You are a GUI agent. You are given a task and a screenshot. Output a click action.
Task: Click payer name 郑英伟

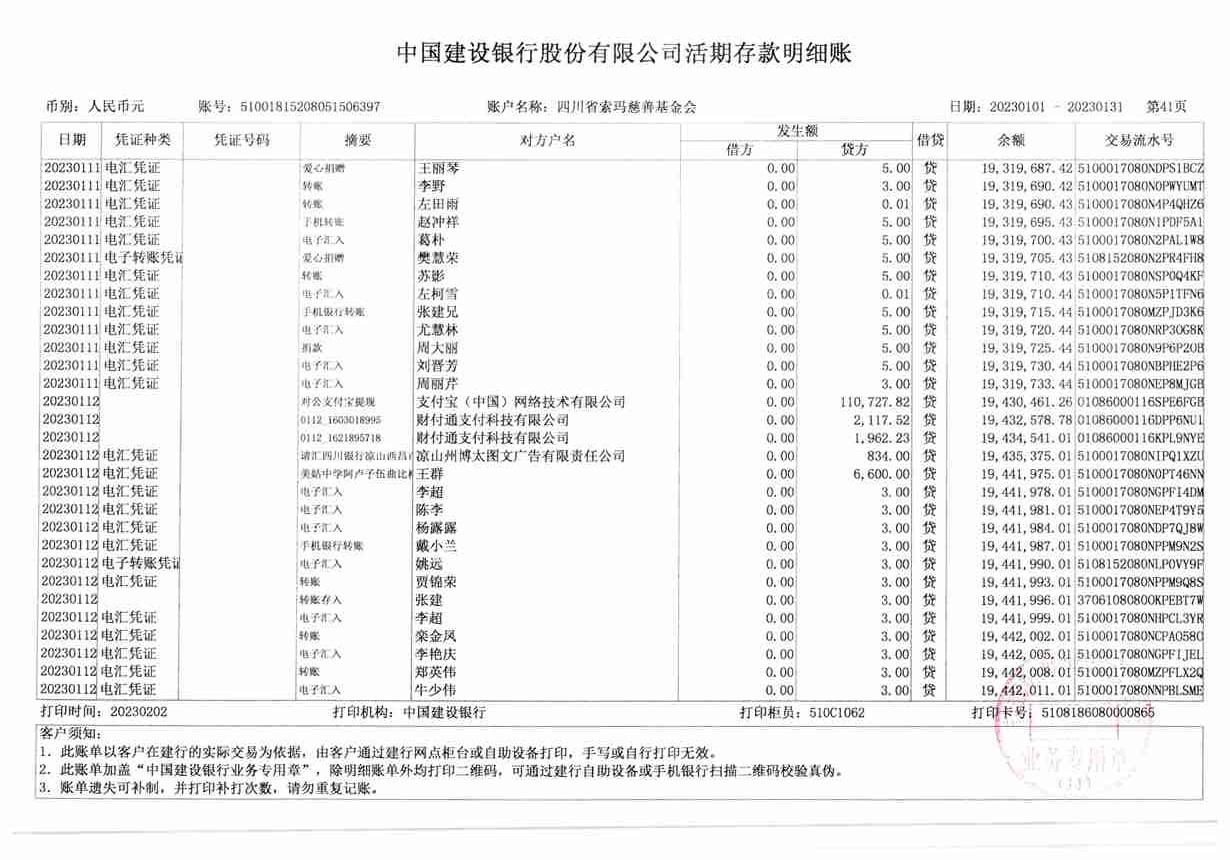tap(437, 672)
